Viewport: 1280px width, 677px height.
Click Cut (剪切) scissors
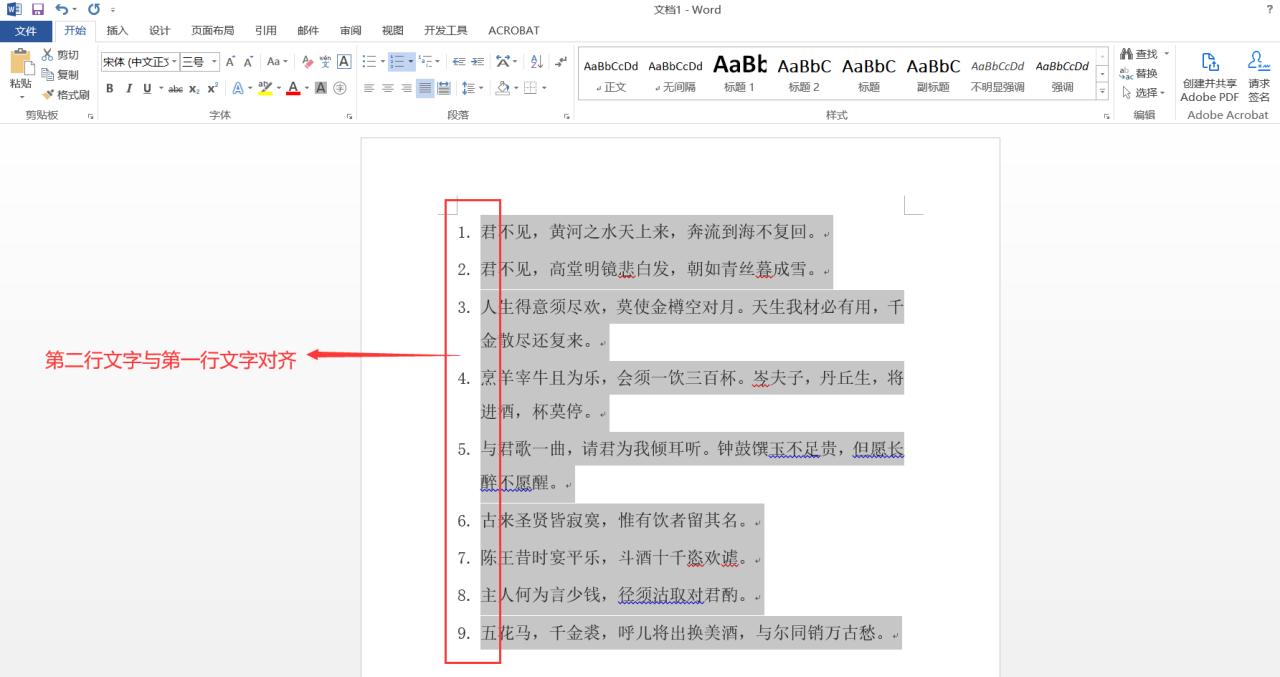click(x=60, y=55)
